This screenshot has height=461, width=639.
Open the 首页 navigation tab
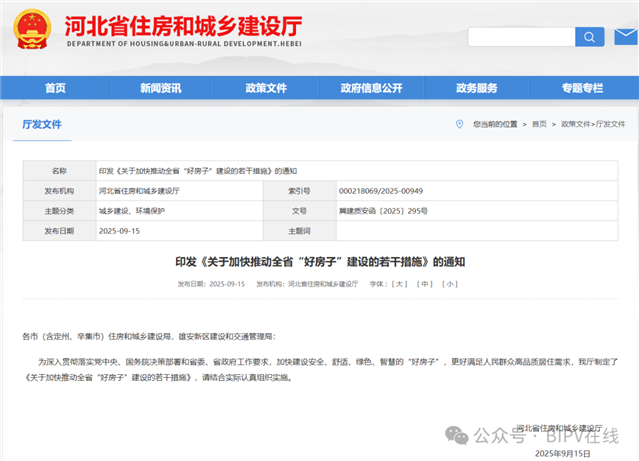[55, 88]
